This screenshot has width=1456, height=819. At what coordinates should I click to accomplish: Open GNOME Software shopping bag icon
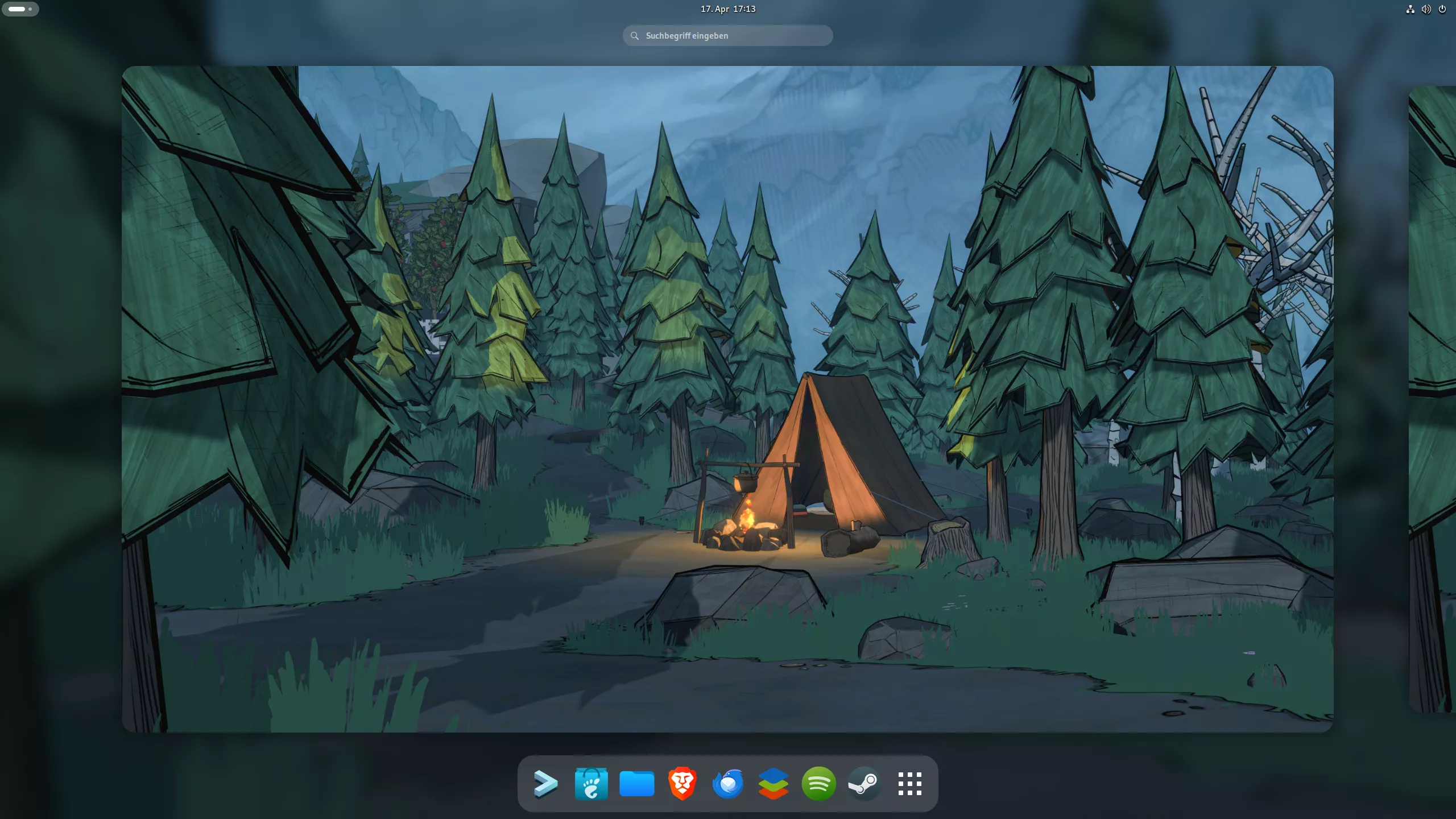(x=591, y=784)
